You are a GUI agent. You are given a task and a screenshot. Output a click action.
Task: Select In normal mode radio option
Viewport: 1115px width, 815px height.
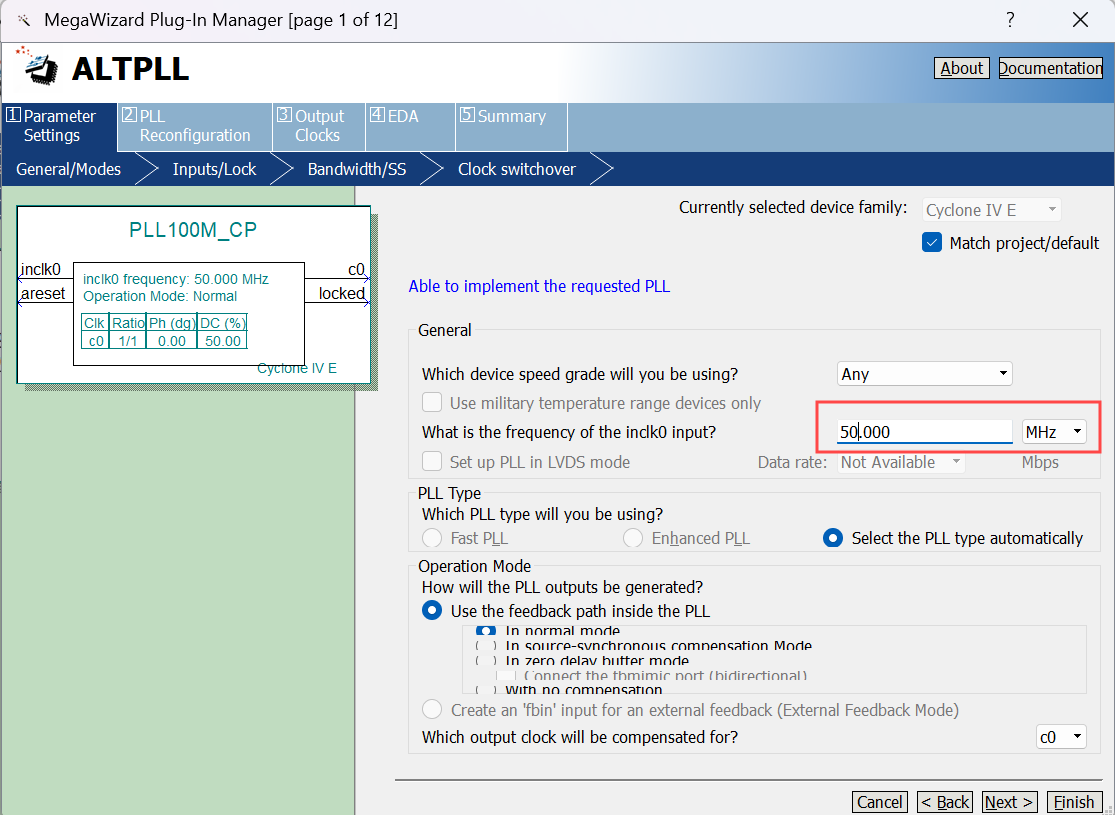coord(486,631)
